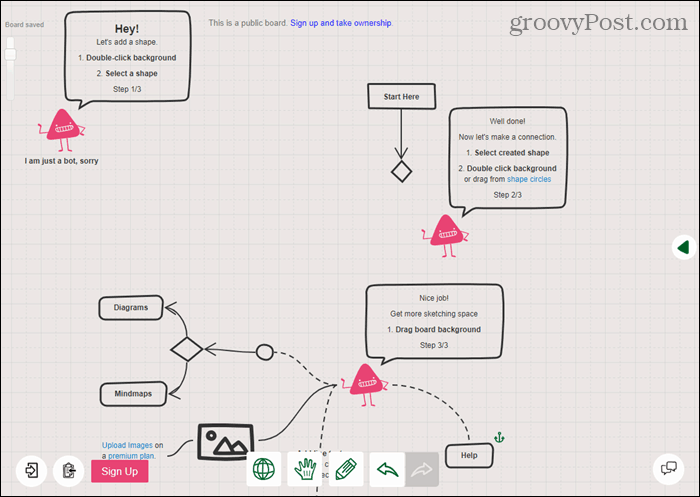Undo the last action
This screenshot has width=700, height=497.
(x=388, y=469)
